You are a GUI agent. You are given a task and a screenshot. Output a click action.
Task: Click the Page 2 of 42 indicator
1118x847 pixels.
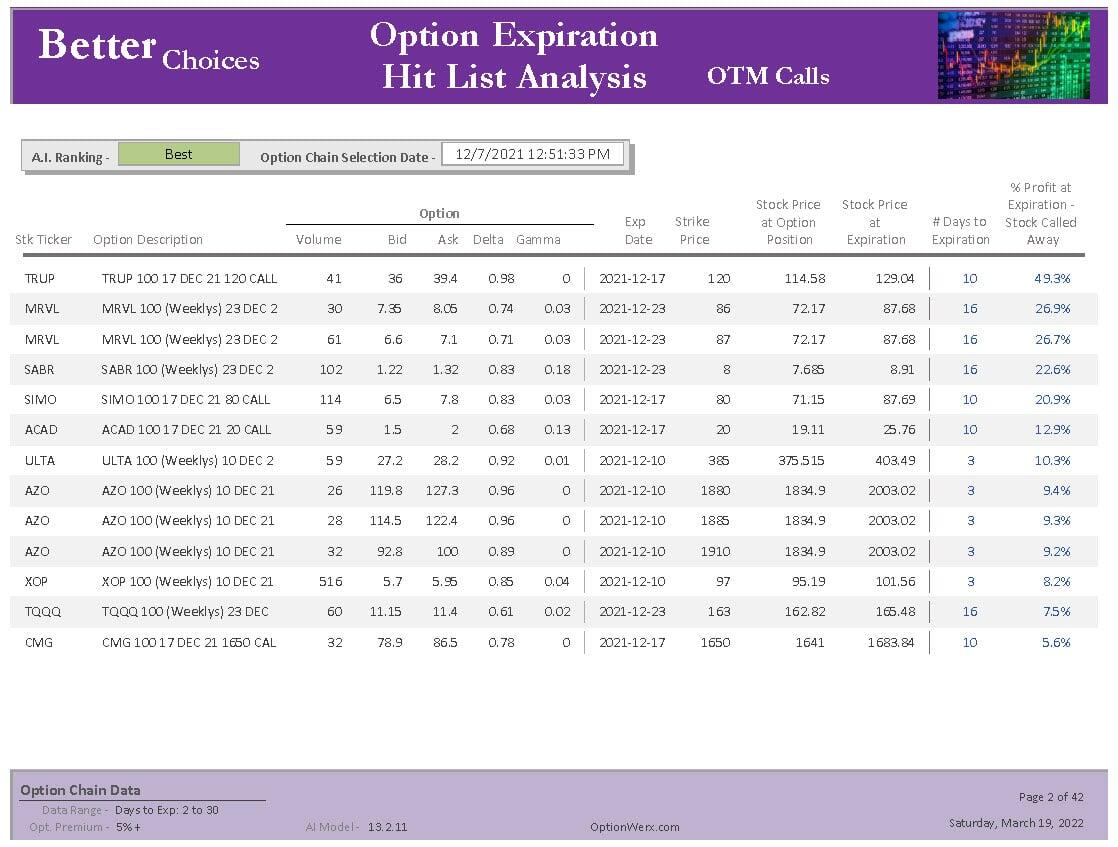tap(1051, 797)
